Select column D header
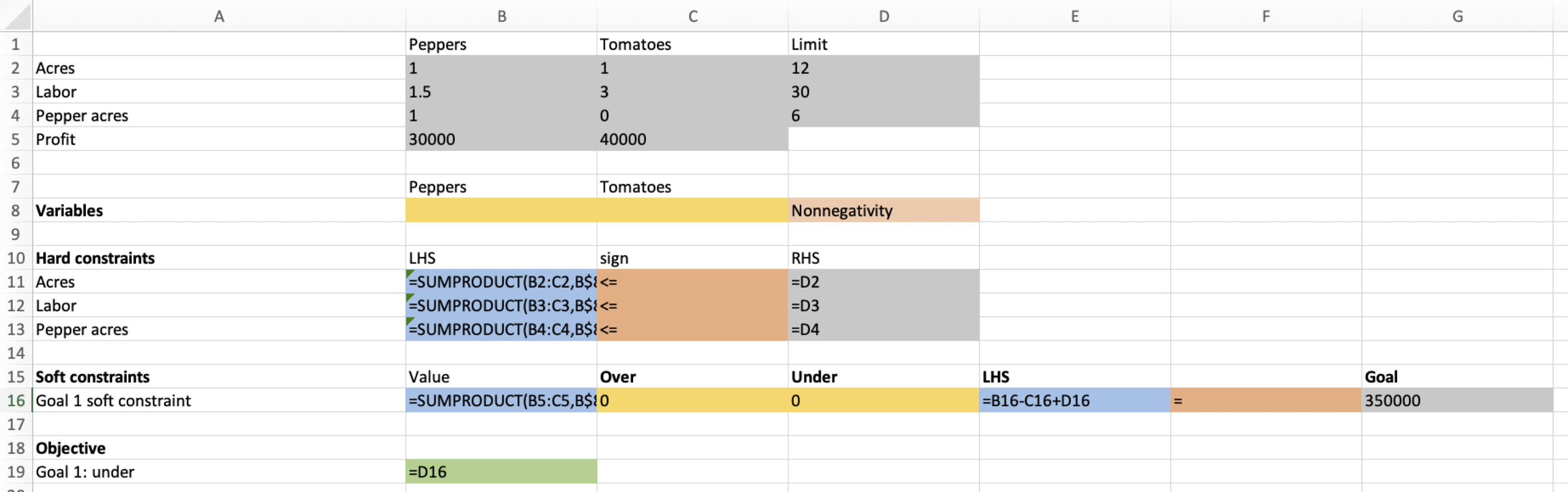Screen dimensions: 1568x492 pyautogui.click(x=883, y=16)
